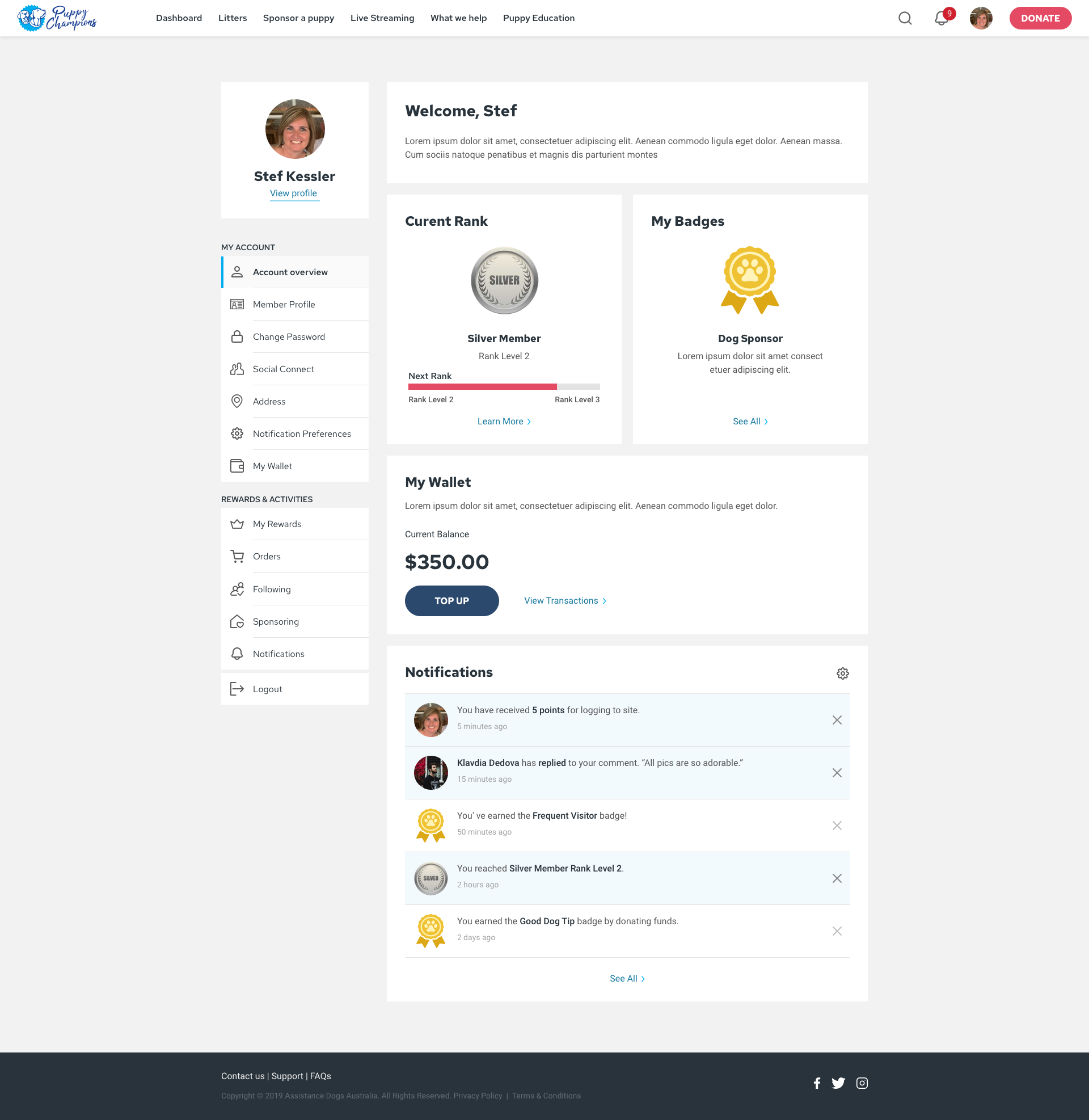
Task: Dismiss the Klavdia Dedova reply notification
Action: tap(836, 773)
